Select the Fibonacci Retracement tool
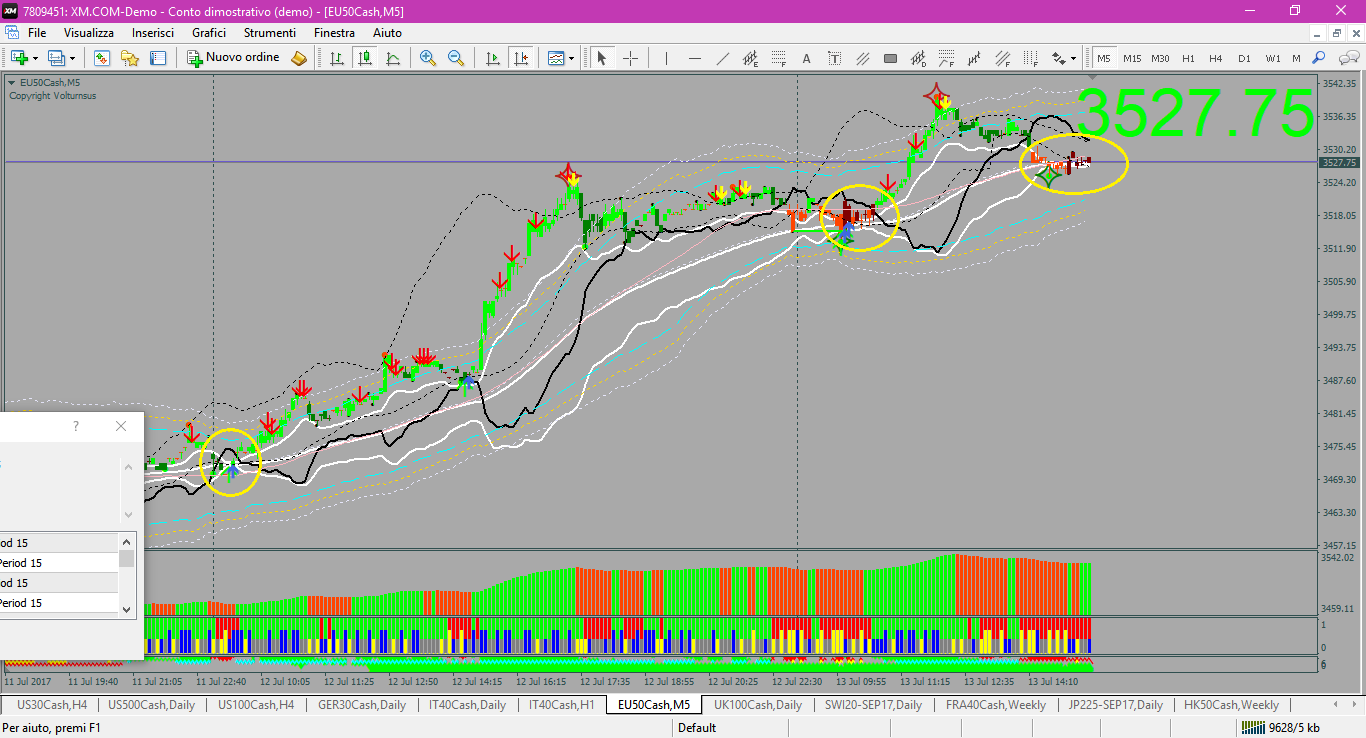This screenshot has height=738, width=1366. [x=779, y=58]
